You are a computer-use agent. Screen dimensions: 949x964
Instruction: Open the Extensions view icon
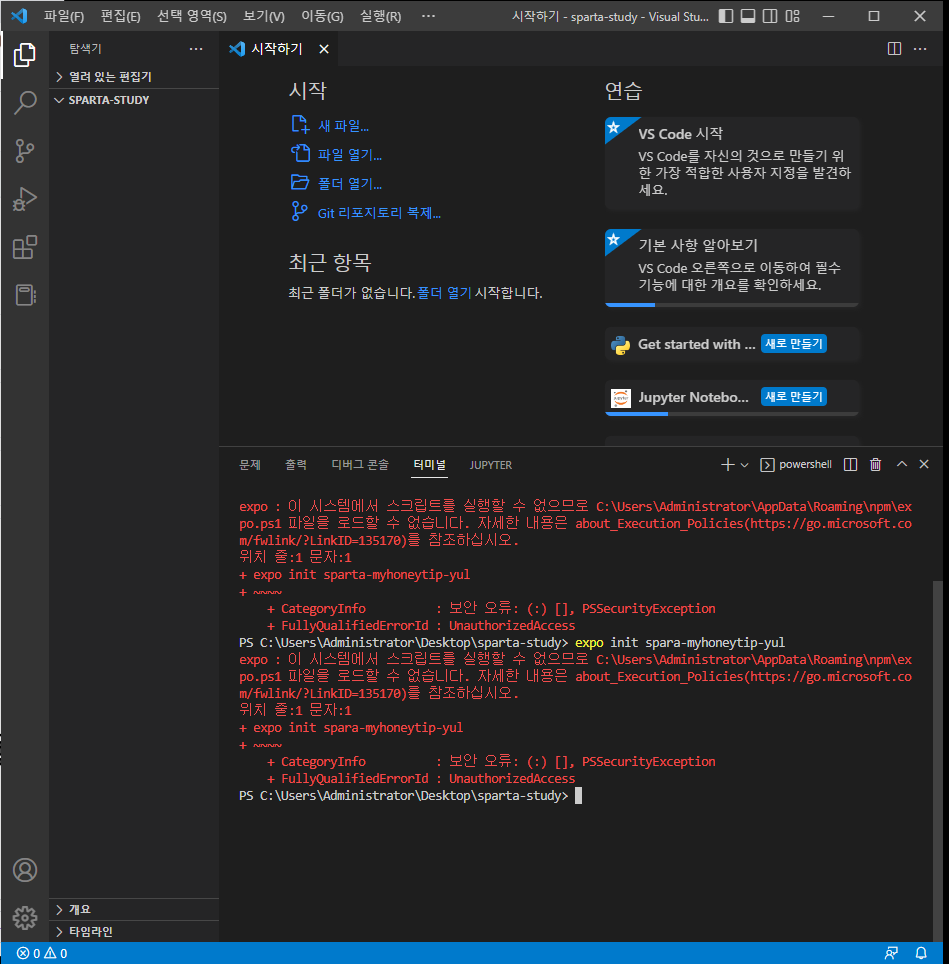click(x=25, y=247)
